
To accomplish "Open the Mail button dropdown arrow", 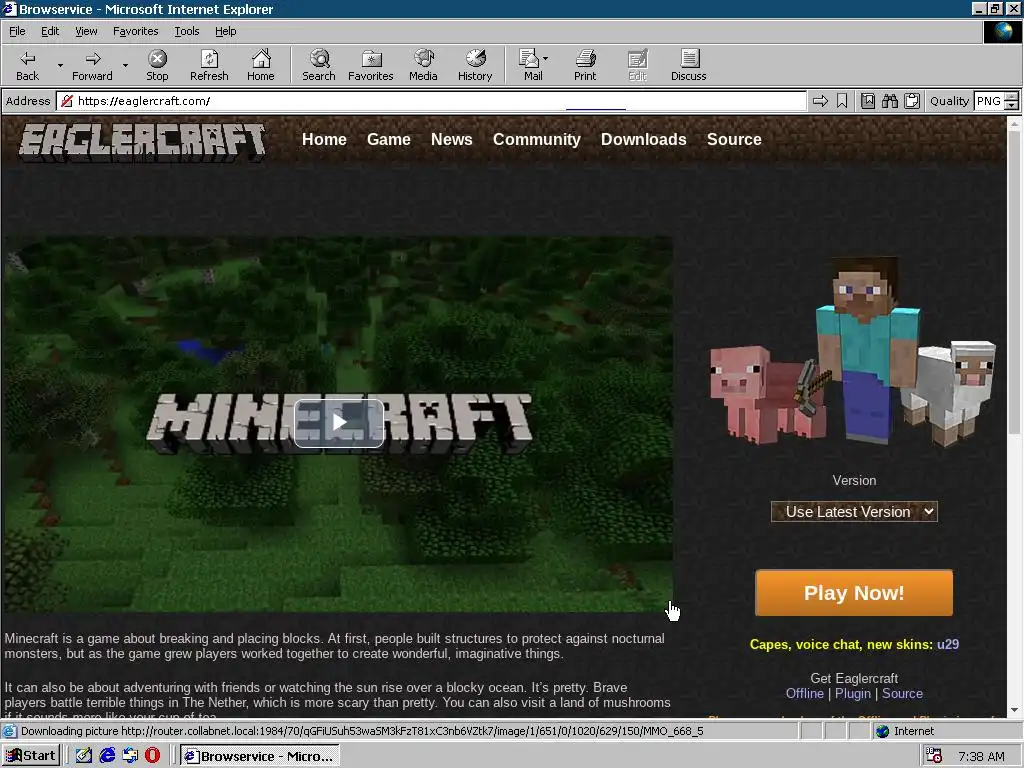I will [546, 59].
